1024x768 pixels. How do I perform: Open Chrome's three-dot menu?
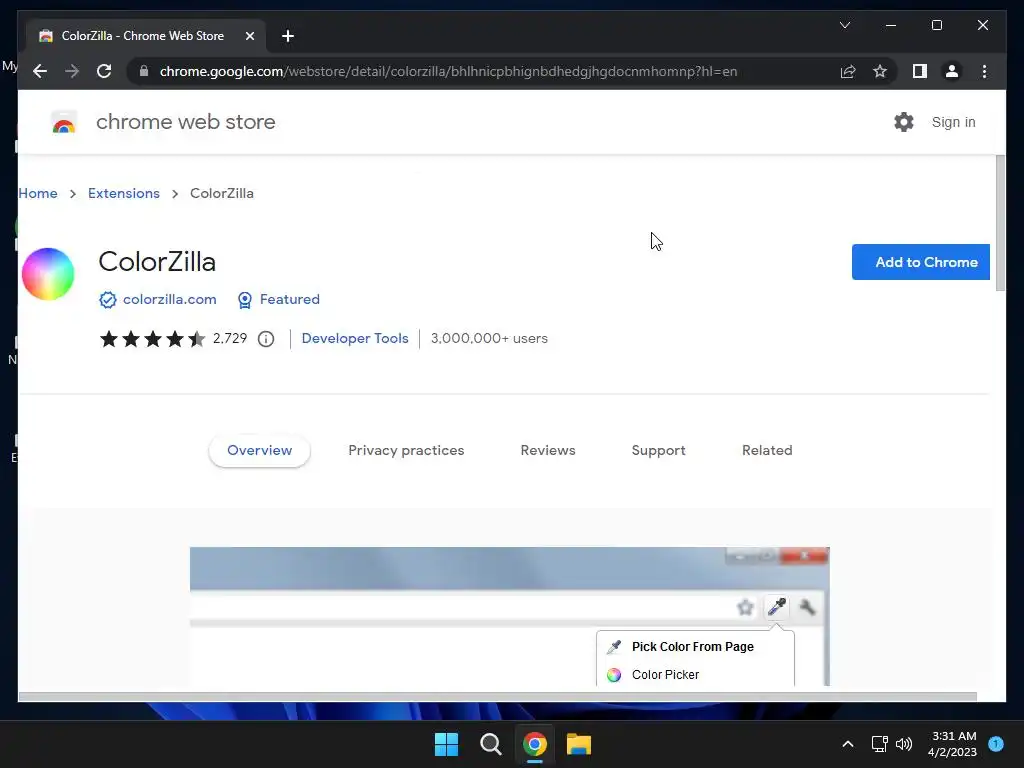coord(984,71)
